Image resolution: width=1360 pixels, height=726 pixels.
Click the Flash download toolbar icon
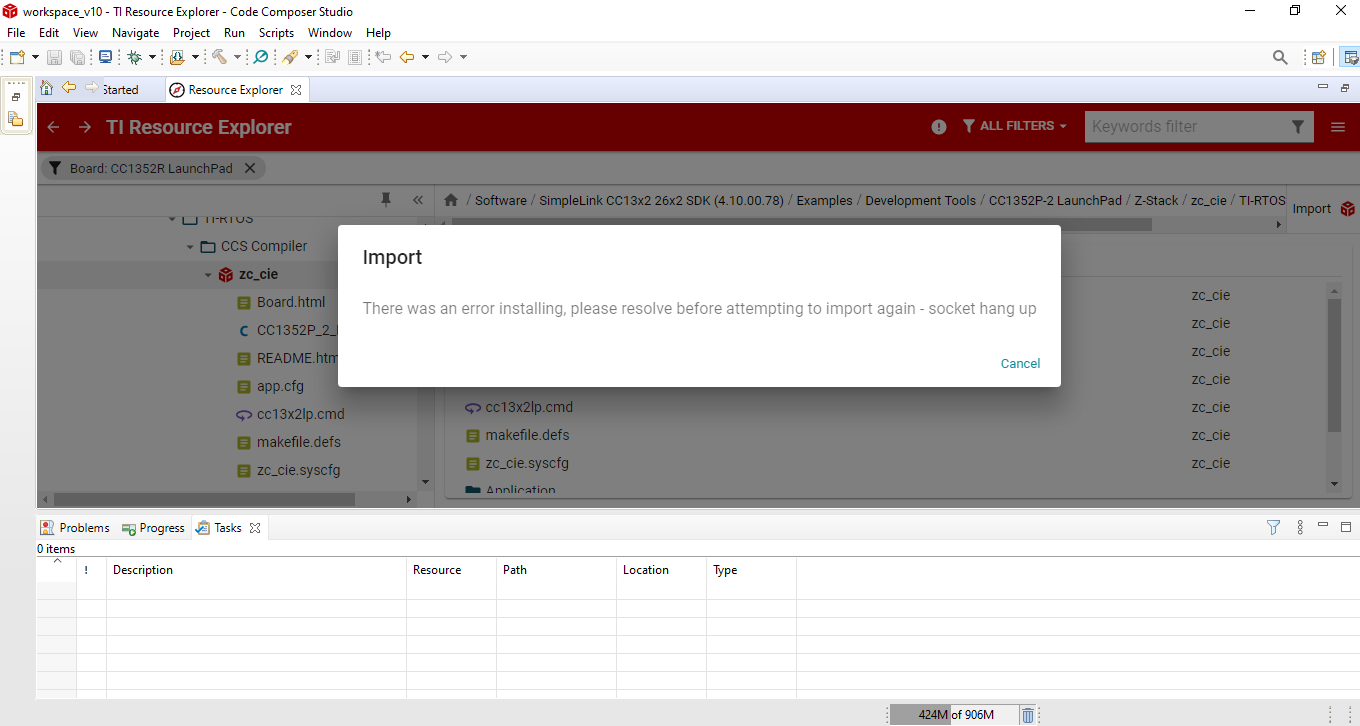tap(177, 57)
